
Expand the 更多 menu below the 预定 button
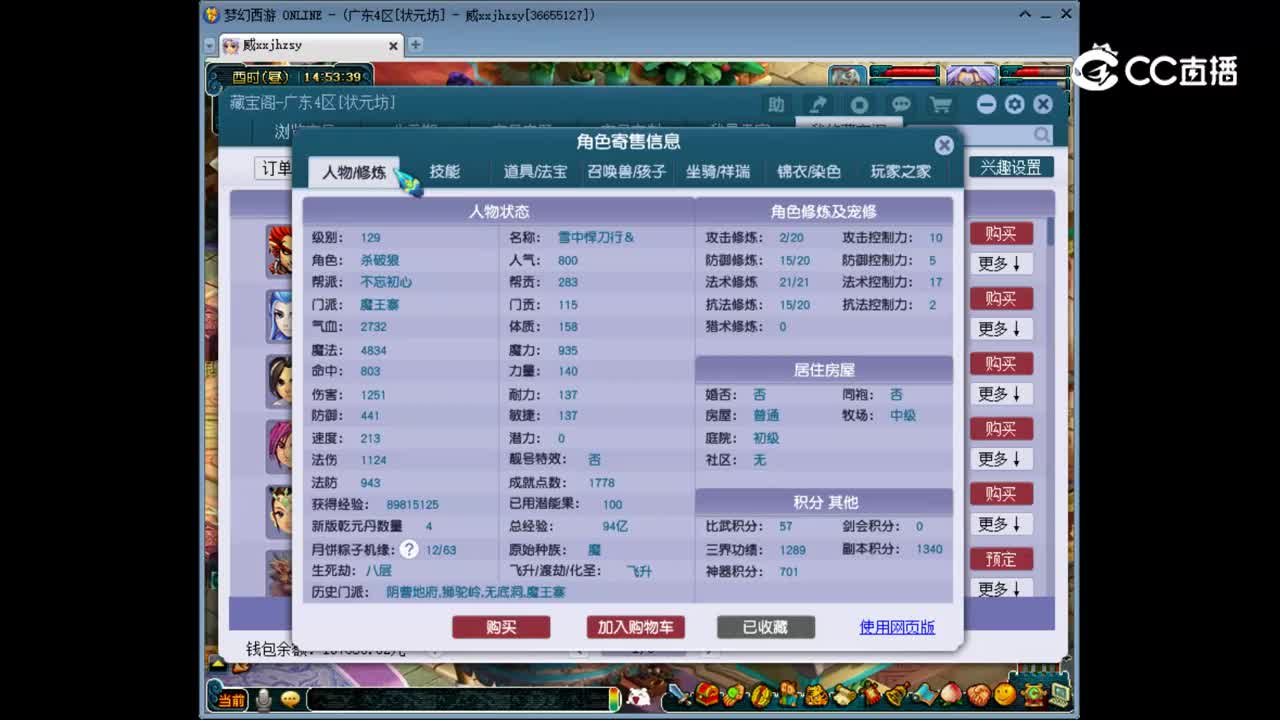point(1001,589)
